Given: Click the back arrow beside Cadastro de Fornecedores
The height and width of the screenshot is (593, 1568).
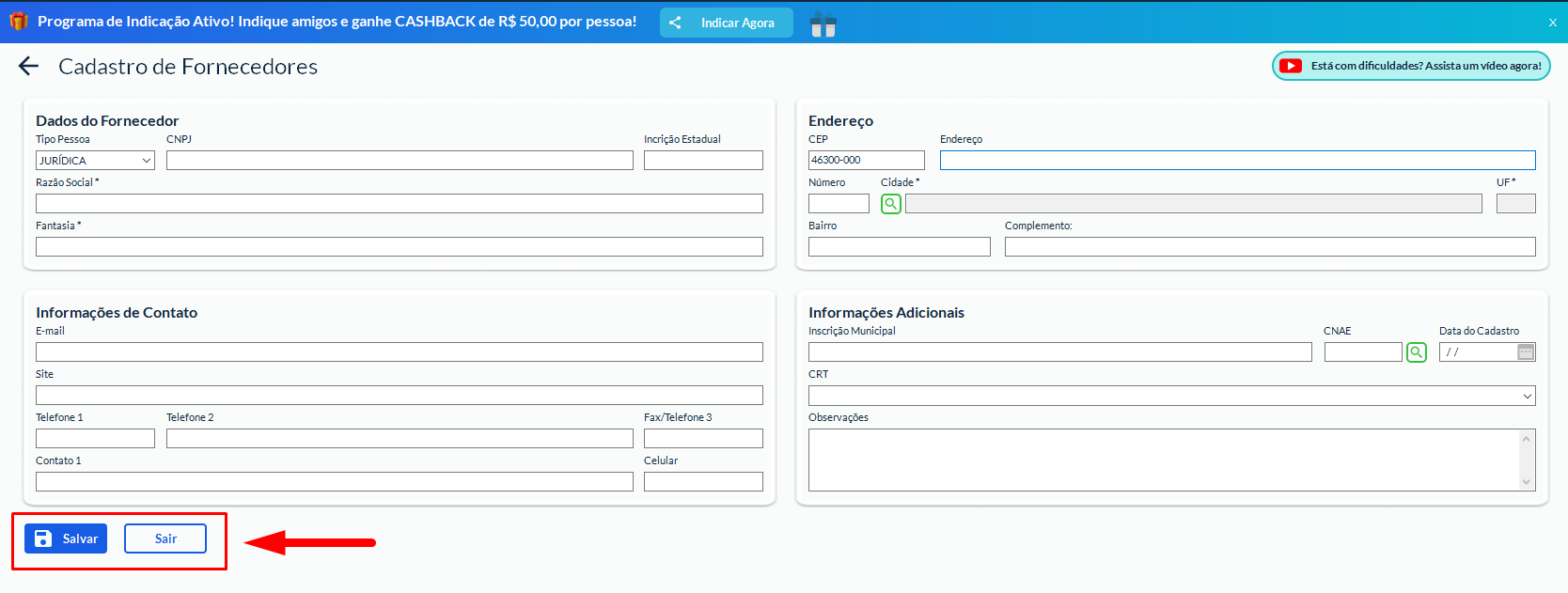Looking at the screenshot, I should tap(28, 66).
